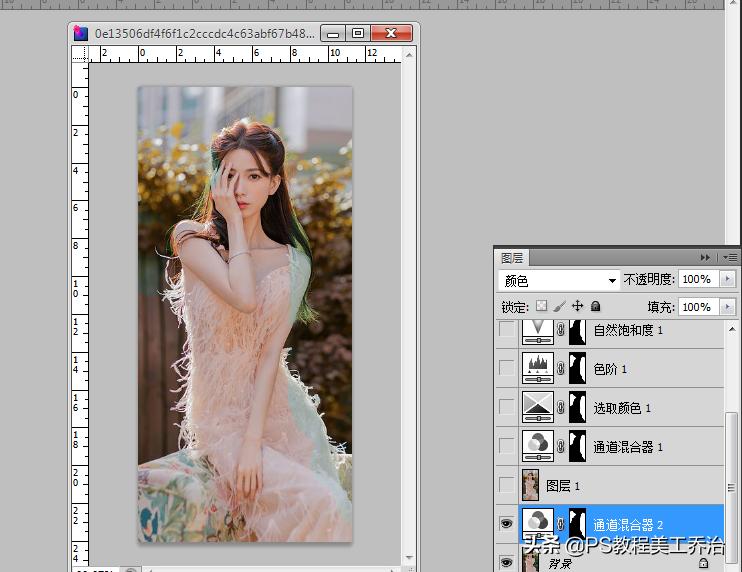Viewport: 742px width, 572px height.
Task: Click the lock position move icon
Action: (x=577, y=306)
